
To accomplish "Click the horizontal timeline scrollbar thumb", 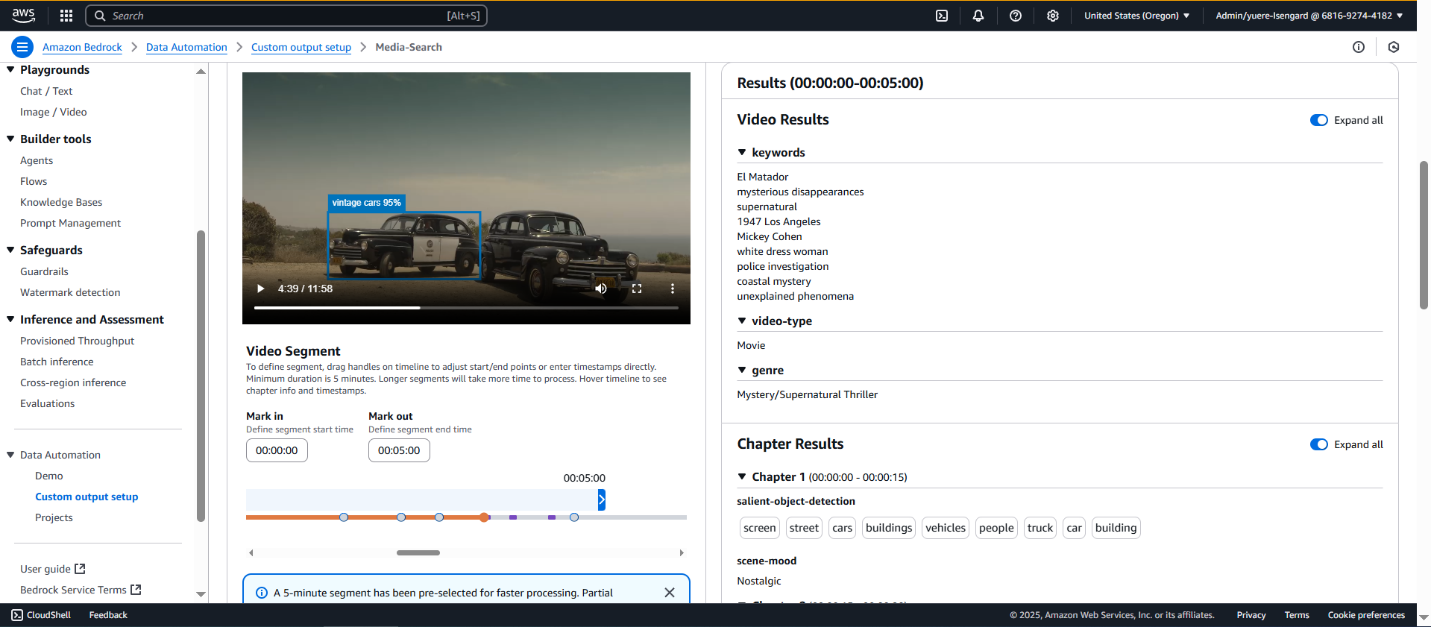I will pos(418,552).
